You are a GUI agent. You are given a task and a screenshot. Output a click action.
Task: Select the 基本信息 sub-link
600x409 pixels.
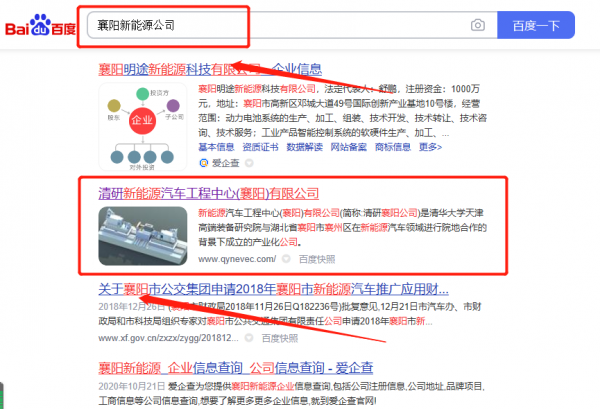click(216, 147)
